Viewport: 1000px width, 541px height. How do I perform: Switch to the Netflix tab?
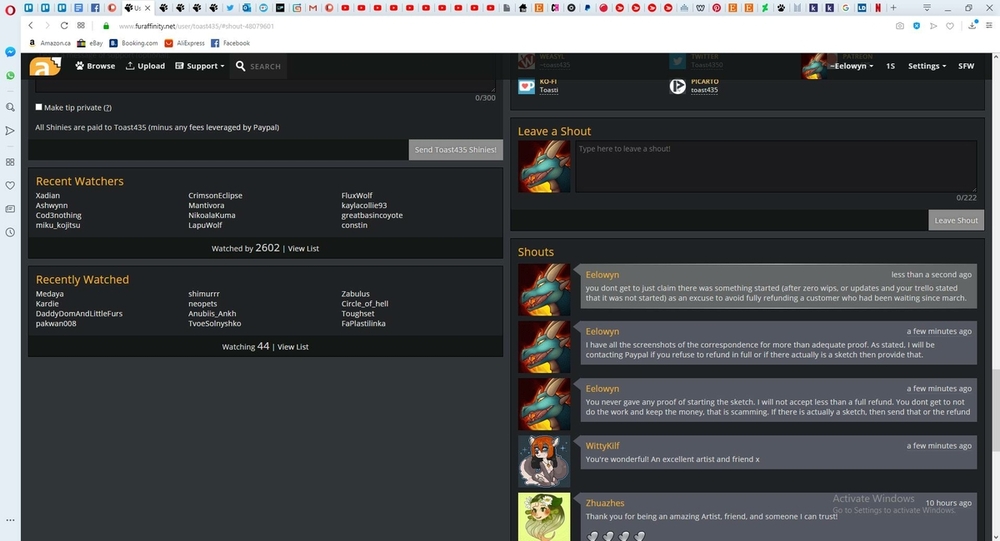click(x=878, y=8)
